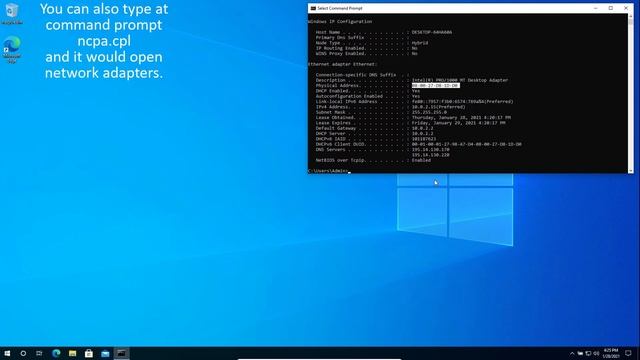Open Cortana search circle on taskbar
This screenshot has height=360, width=640.
click(23, 353)
